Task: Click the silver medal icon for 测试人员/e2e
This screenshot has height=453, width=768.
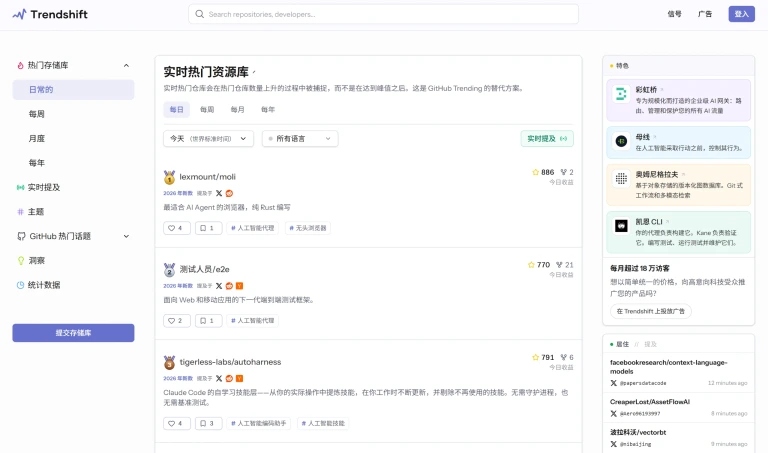Action: 169,270
